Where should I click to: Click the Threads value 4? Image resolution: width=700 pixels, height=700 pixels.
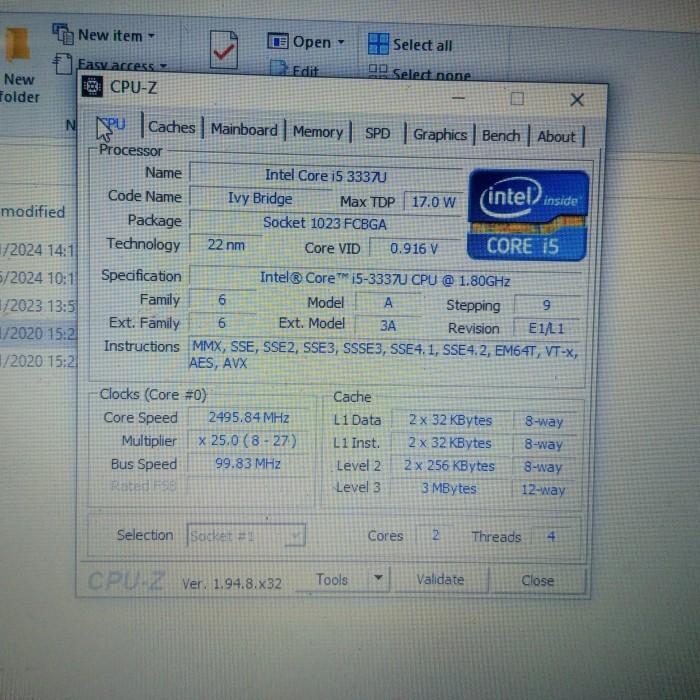(551, 536)
